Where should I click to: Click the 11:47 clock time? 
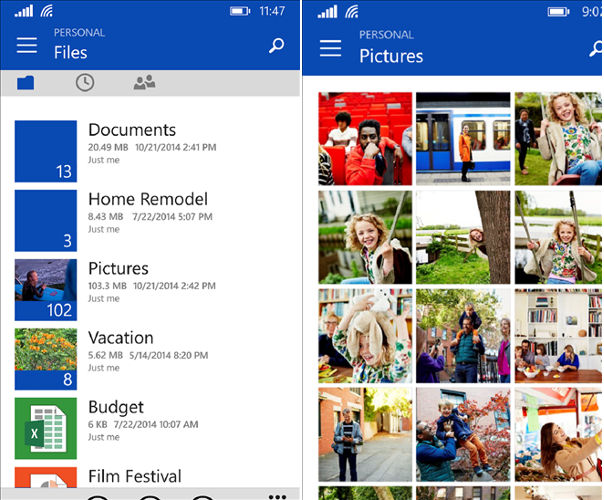click(x=272, y=11)
